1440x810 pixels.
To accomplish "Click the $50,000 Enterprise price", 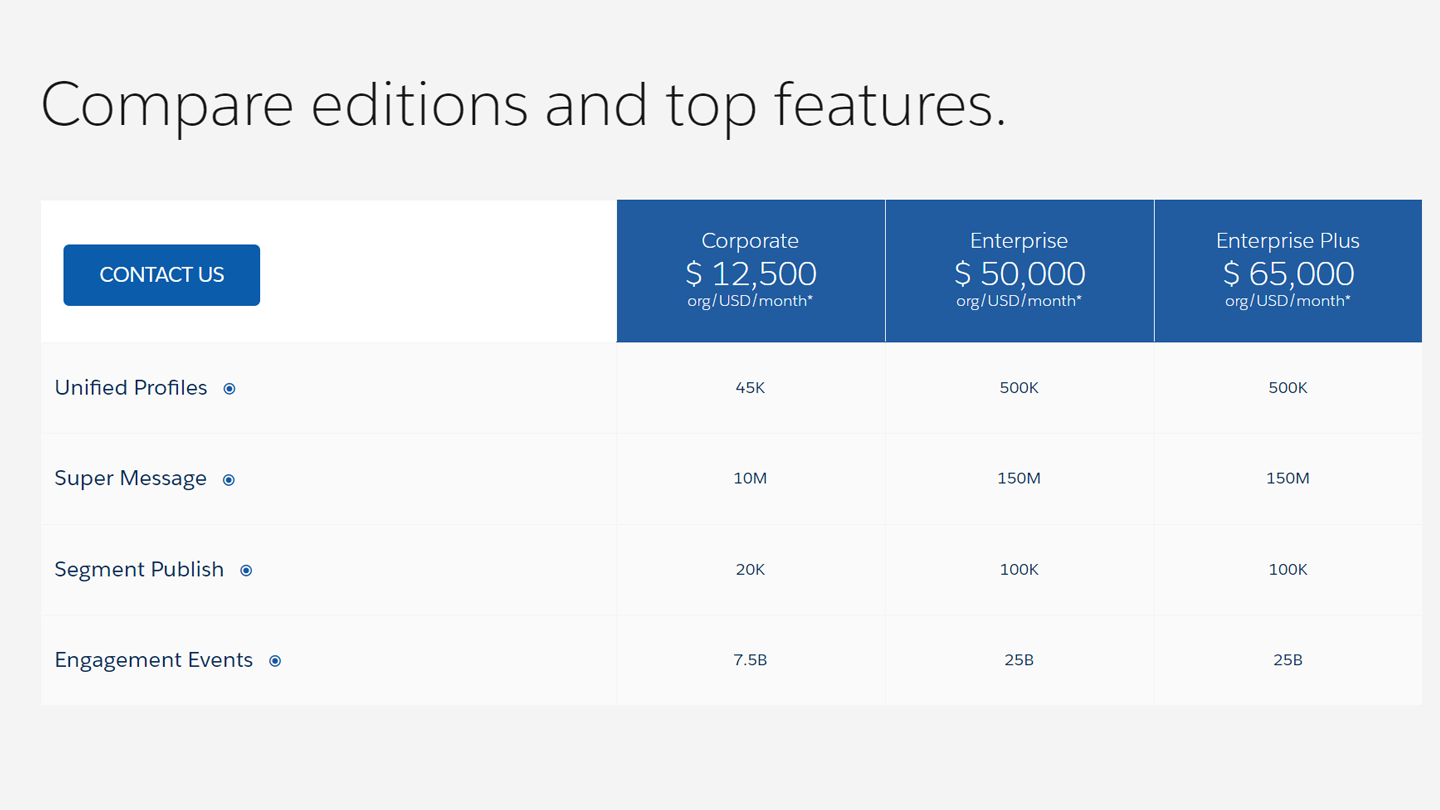I will pos(1019,273).
